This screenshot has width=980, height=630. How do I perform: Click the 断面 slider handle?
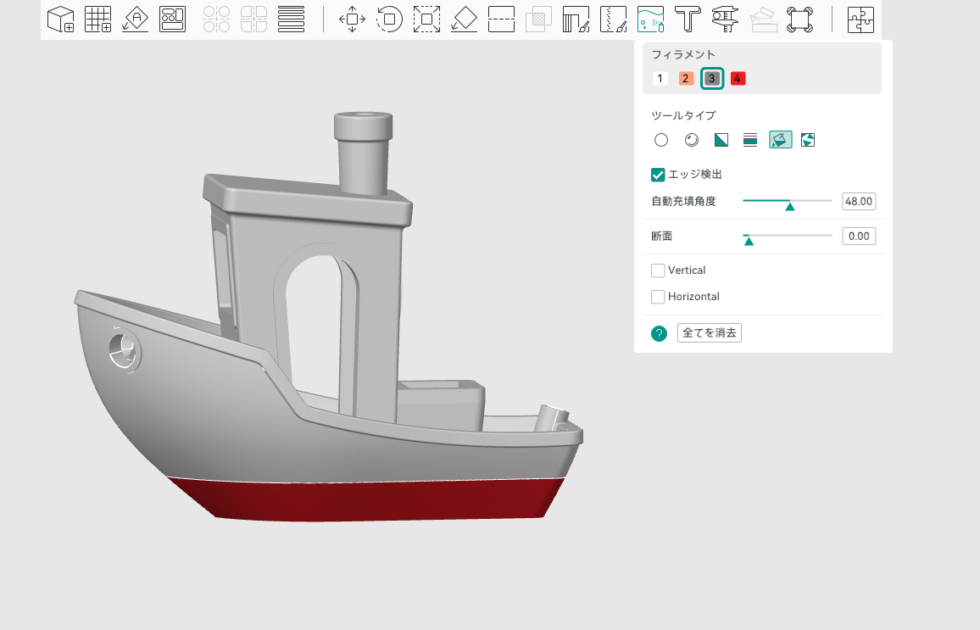click(749, 240)
